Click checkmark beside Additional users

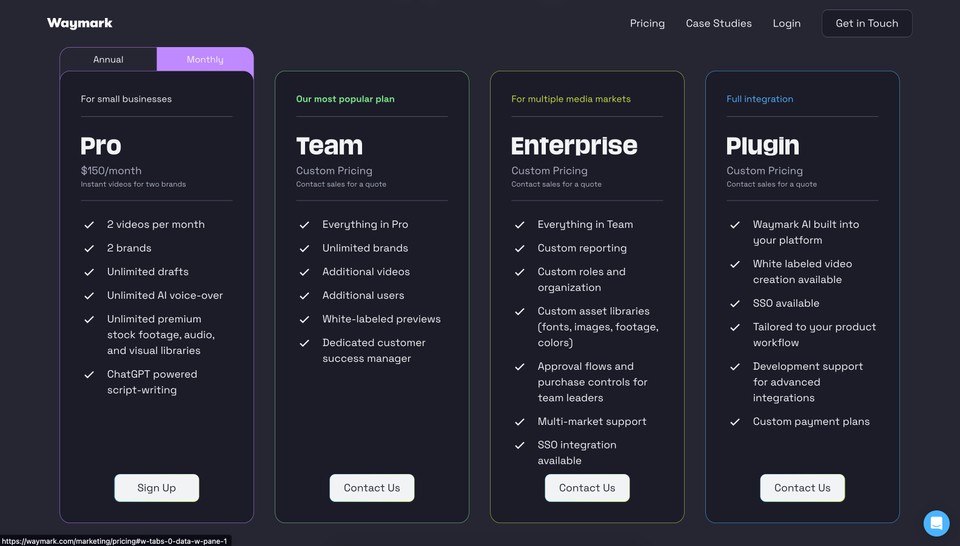coord(304,296)
